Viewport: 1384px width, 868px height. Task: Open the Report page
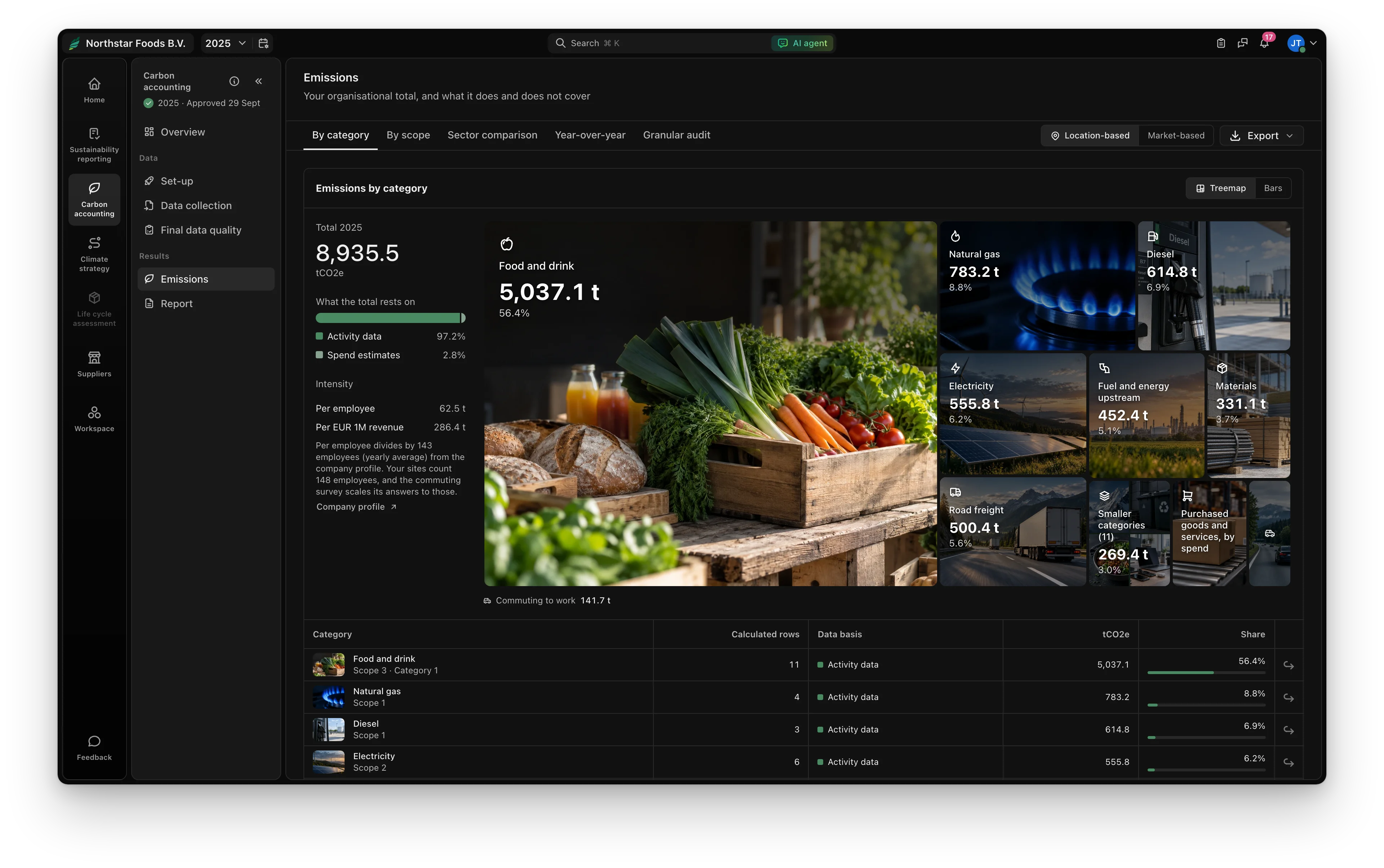(205, 304)
